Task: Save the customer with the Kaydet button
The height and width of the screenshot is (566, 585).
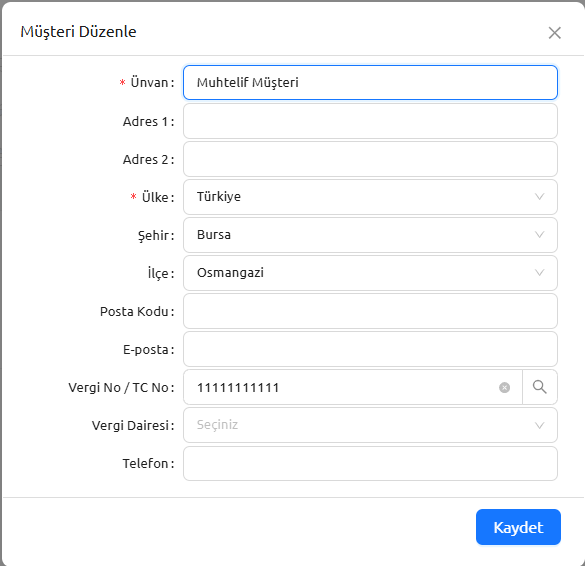Action: click(518, 527)
